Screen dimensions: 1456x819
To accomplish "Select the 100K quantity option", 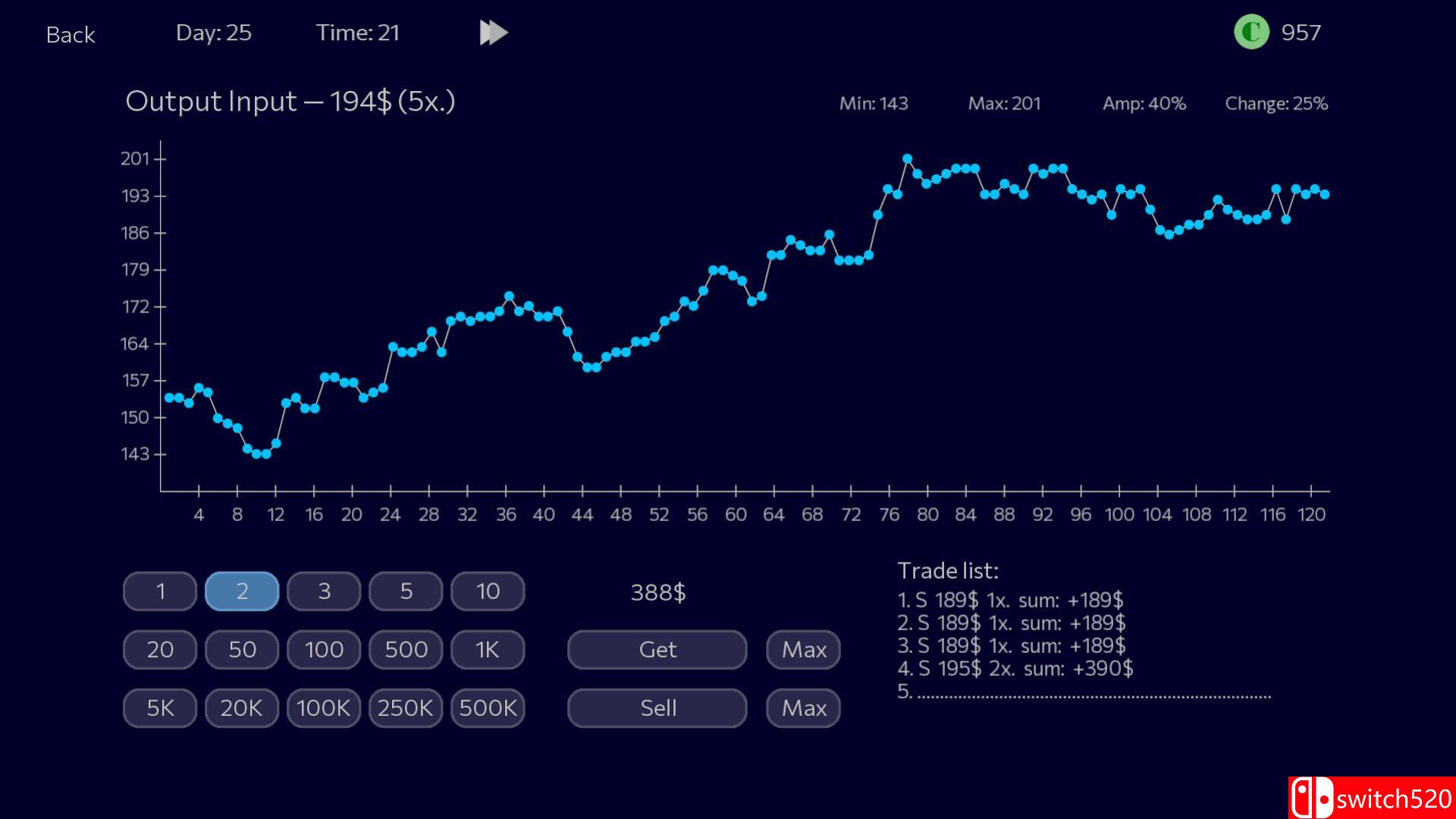I will (x=323, y=708).
